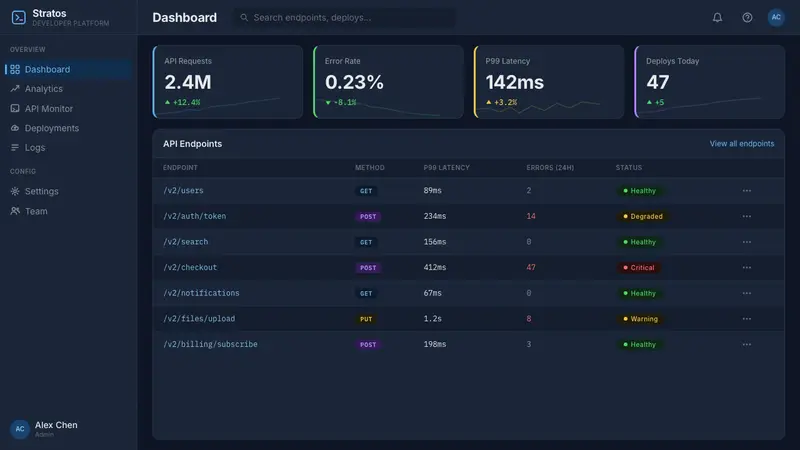Open the /v2/billing/subscribe endpoint

pos(210,344)
